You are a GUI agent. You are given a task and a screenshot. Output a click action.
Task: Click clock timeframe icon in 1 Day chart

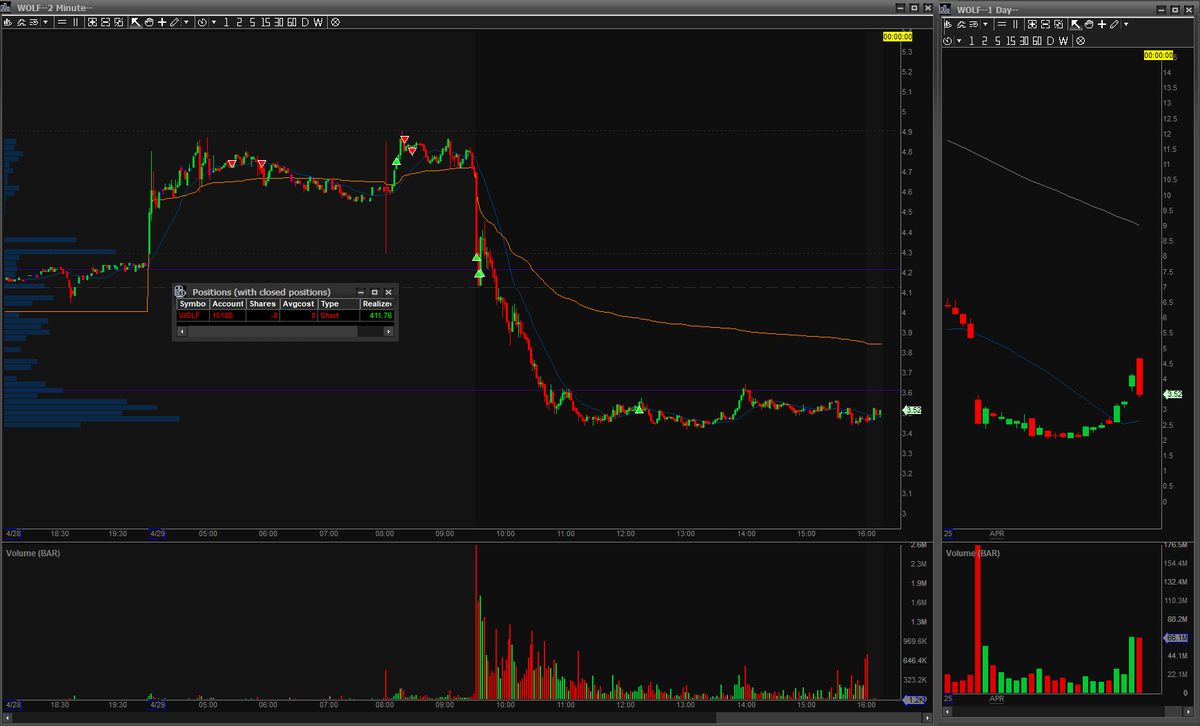[948, 41]
